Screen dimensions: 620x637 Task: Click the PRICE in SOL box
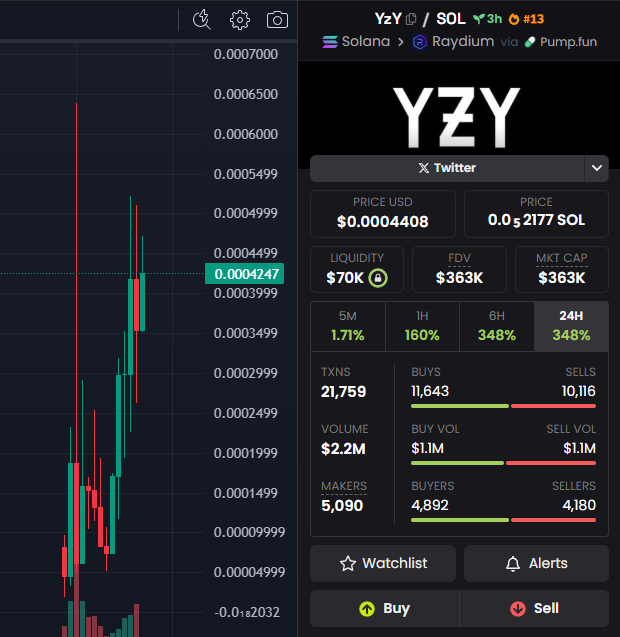[536, 214]
